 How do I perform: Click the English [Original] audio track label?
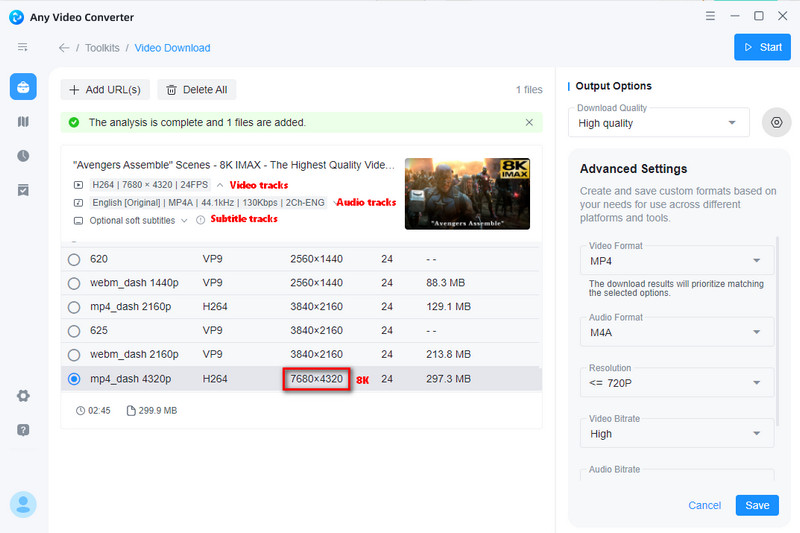click(x=208, y=202)
